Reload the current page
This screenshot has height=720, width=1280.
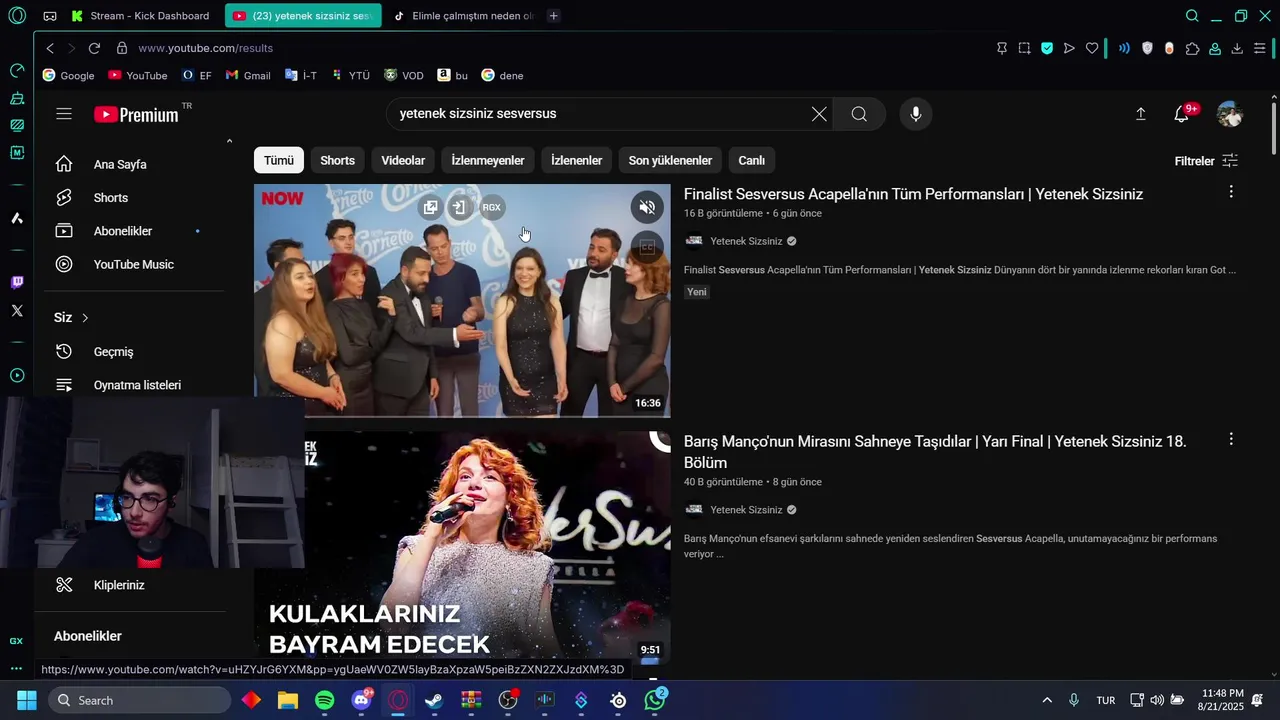tap(94, 48)
